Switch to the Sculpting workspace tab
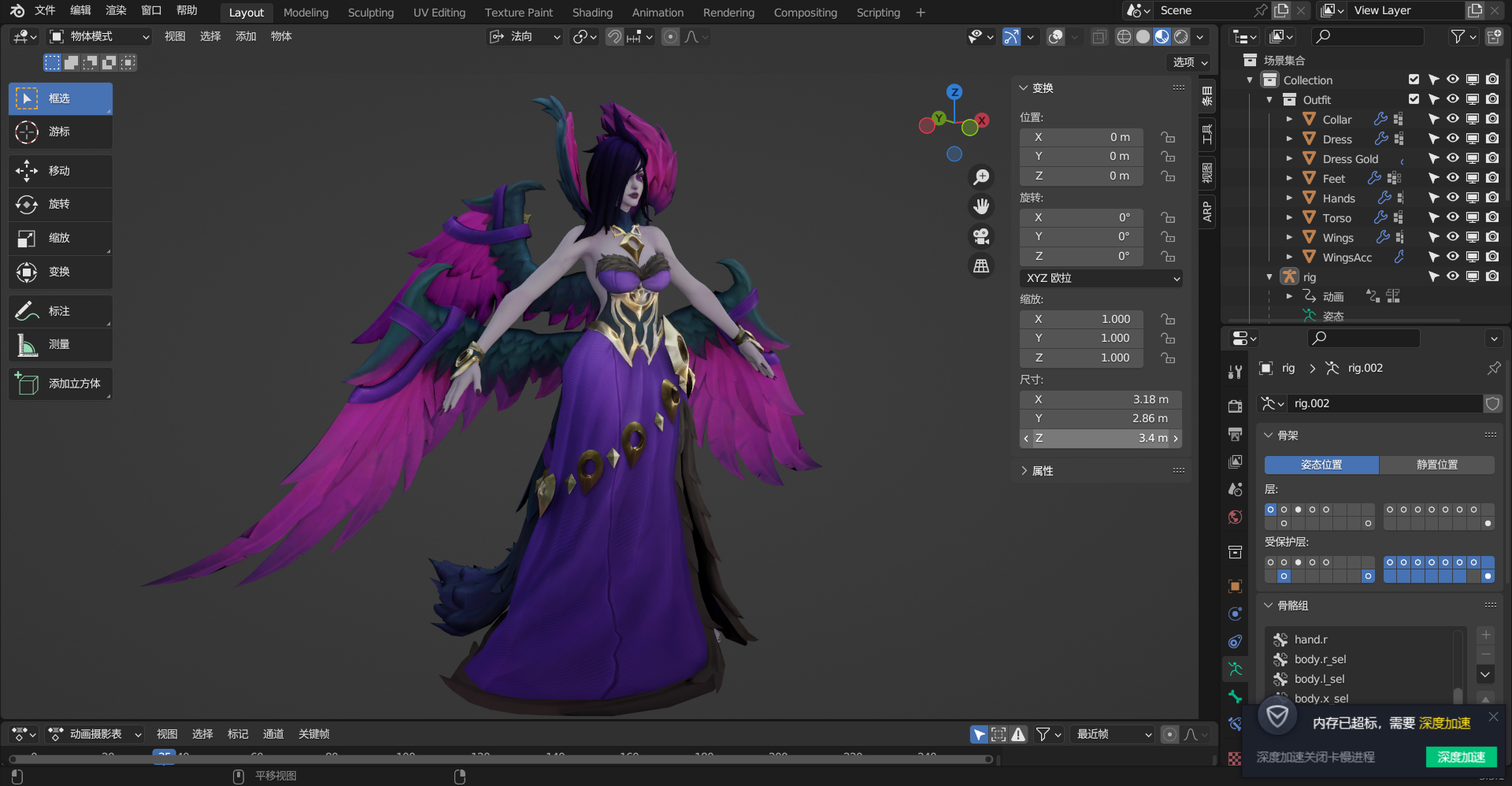 370,13
